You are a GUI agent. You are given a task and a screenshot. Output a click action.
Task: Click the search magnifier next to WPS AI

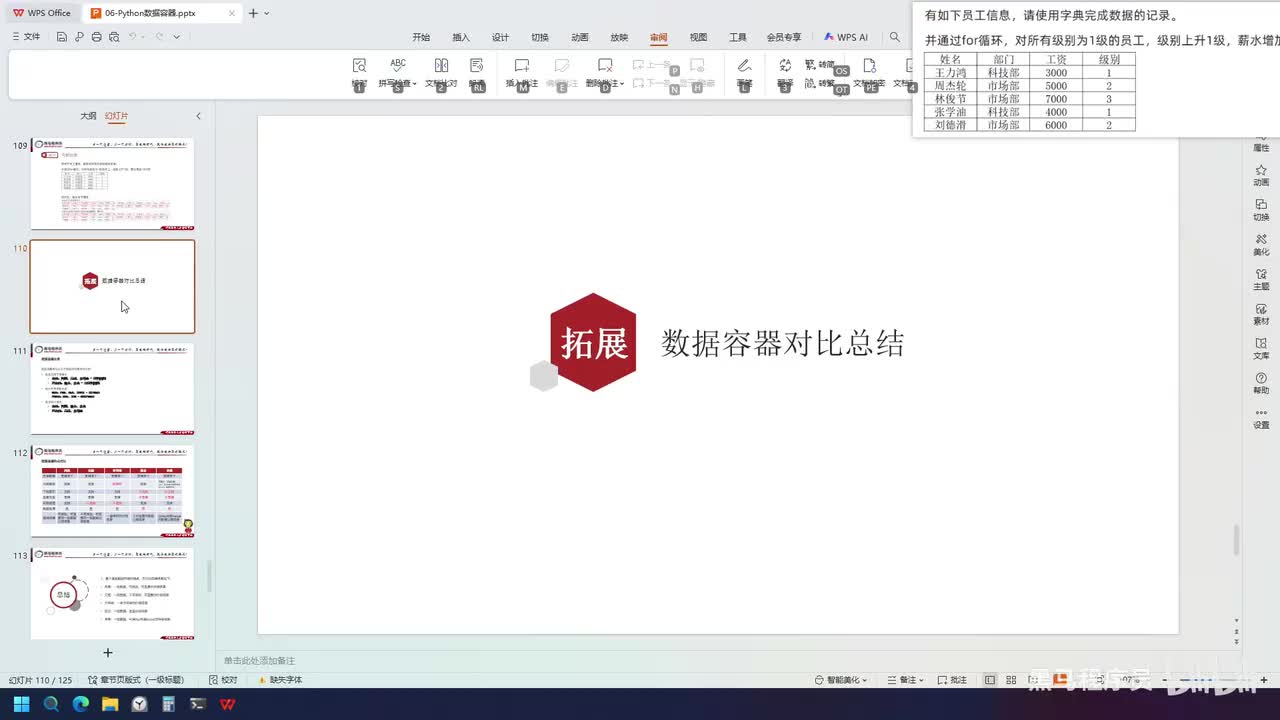(895, 37)
